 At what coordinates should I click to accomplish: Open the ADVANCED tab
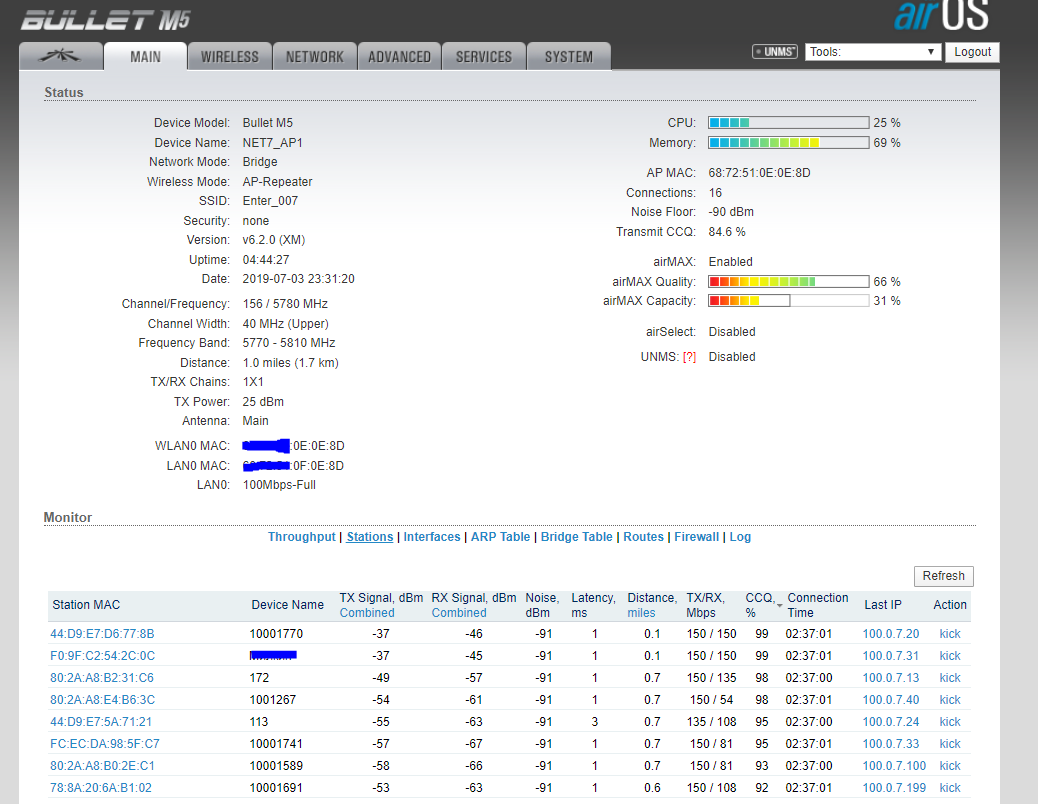pos(399,57)
